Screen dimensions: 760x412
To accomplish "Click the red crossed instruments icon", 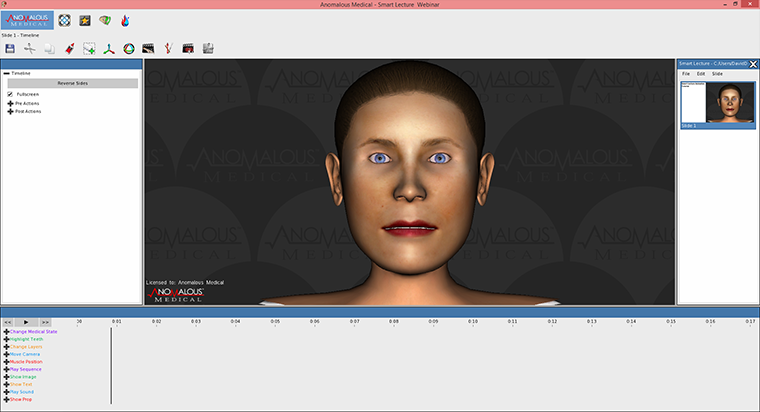I will click(x=168, y=48).
